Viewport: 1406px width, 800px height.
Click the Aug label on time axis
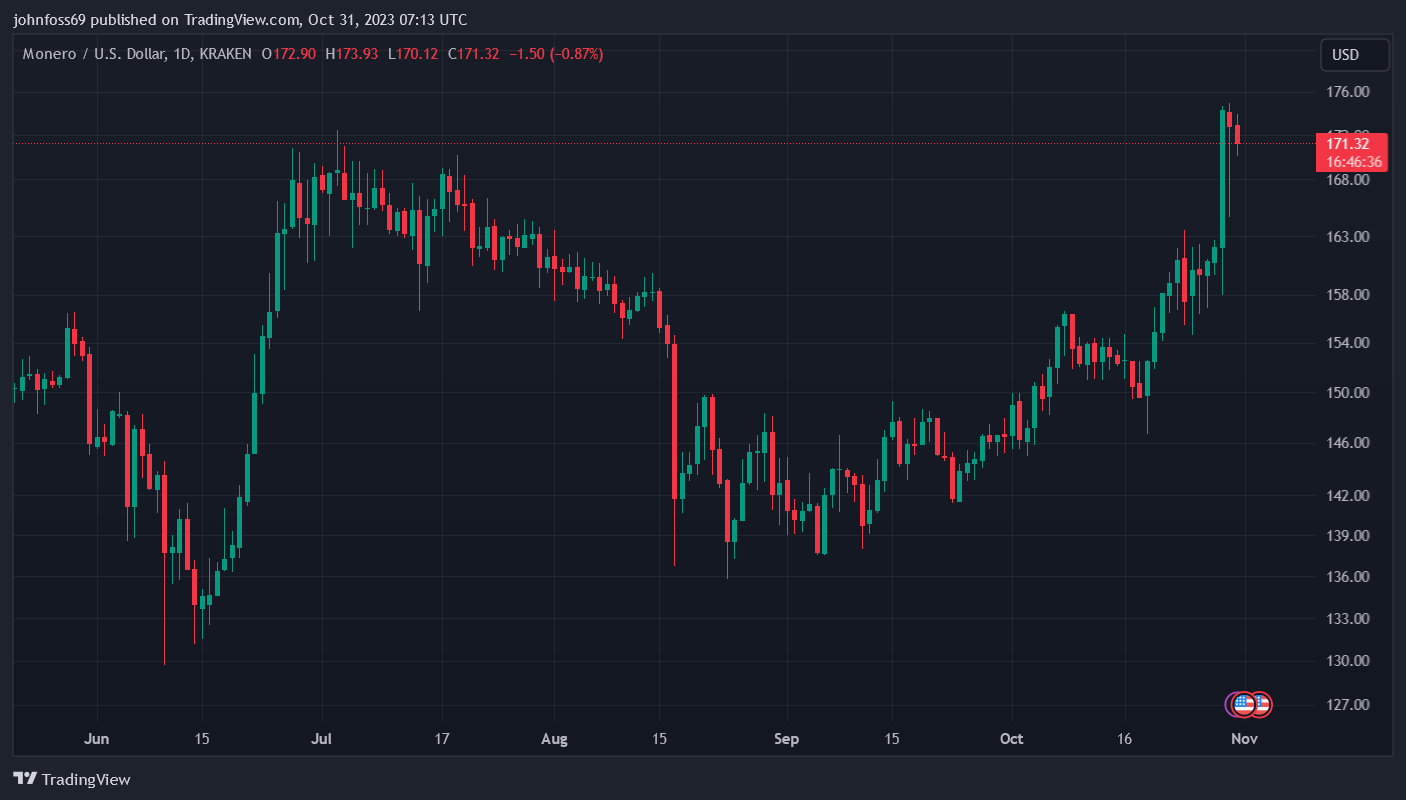click(x=554, y=739)
